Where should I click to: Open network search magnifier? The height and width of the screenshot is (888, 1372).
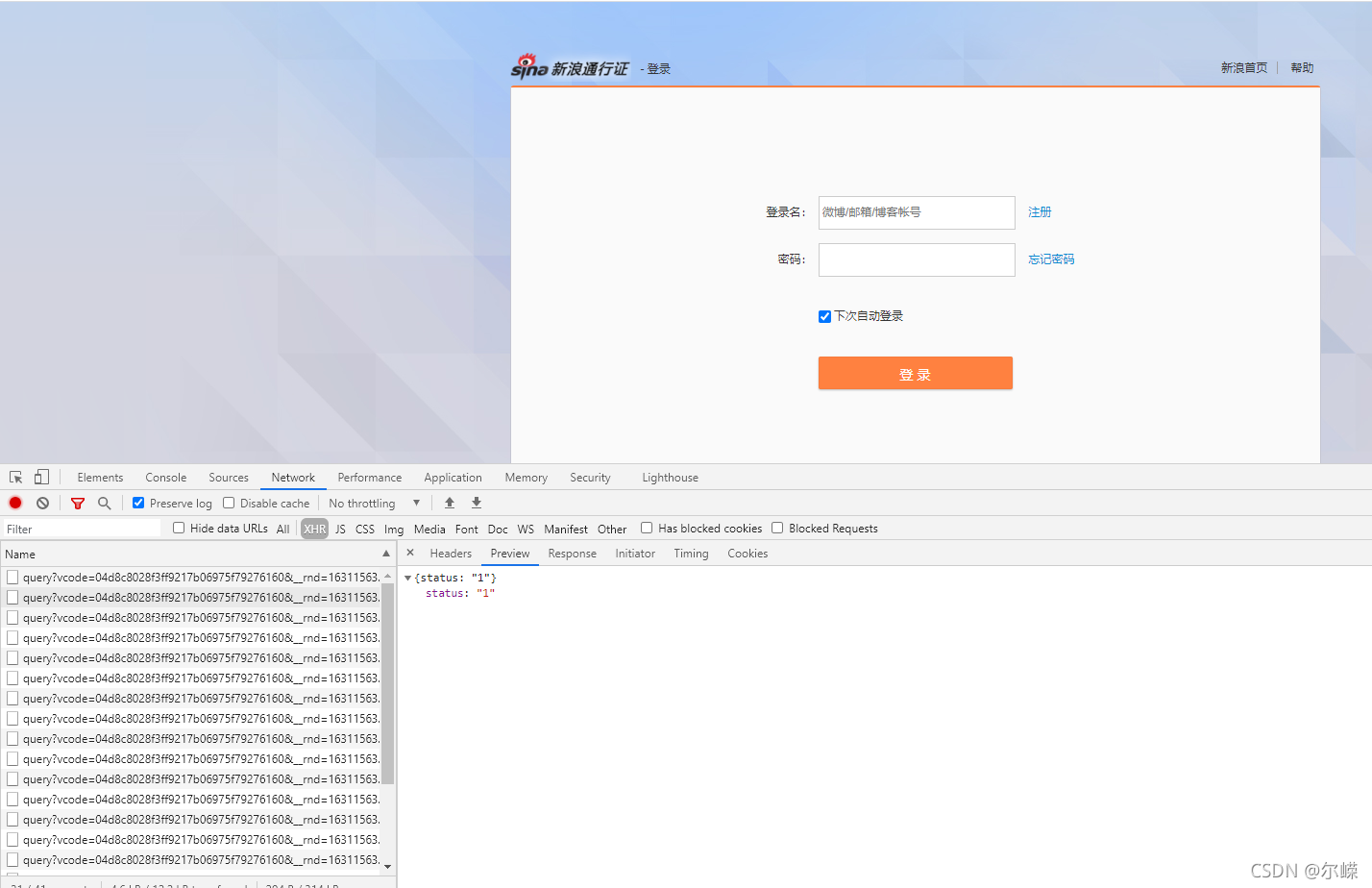coord(105,503)
